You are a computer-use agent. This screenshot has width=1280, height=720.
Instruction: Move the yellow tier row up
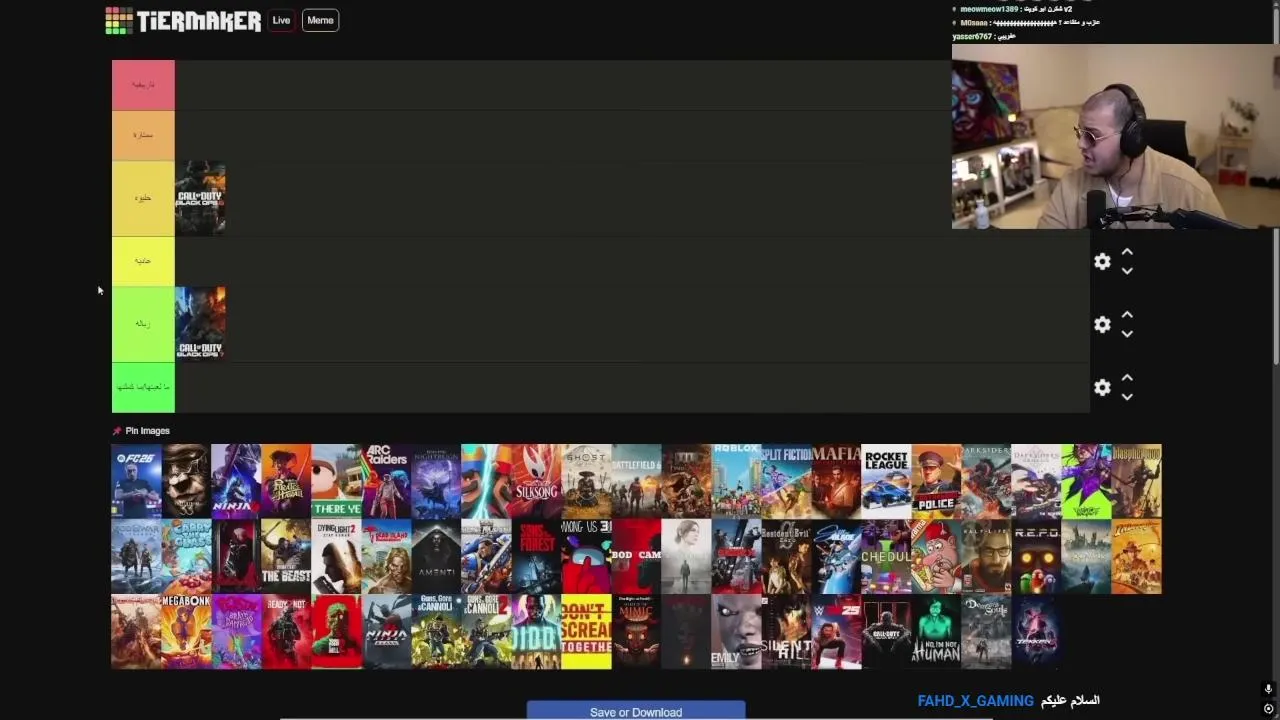click(x=1127, y=252)
